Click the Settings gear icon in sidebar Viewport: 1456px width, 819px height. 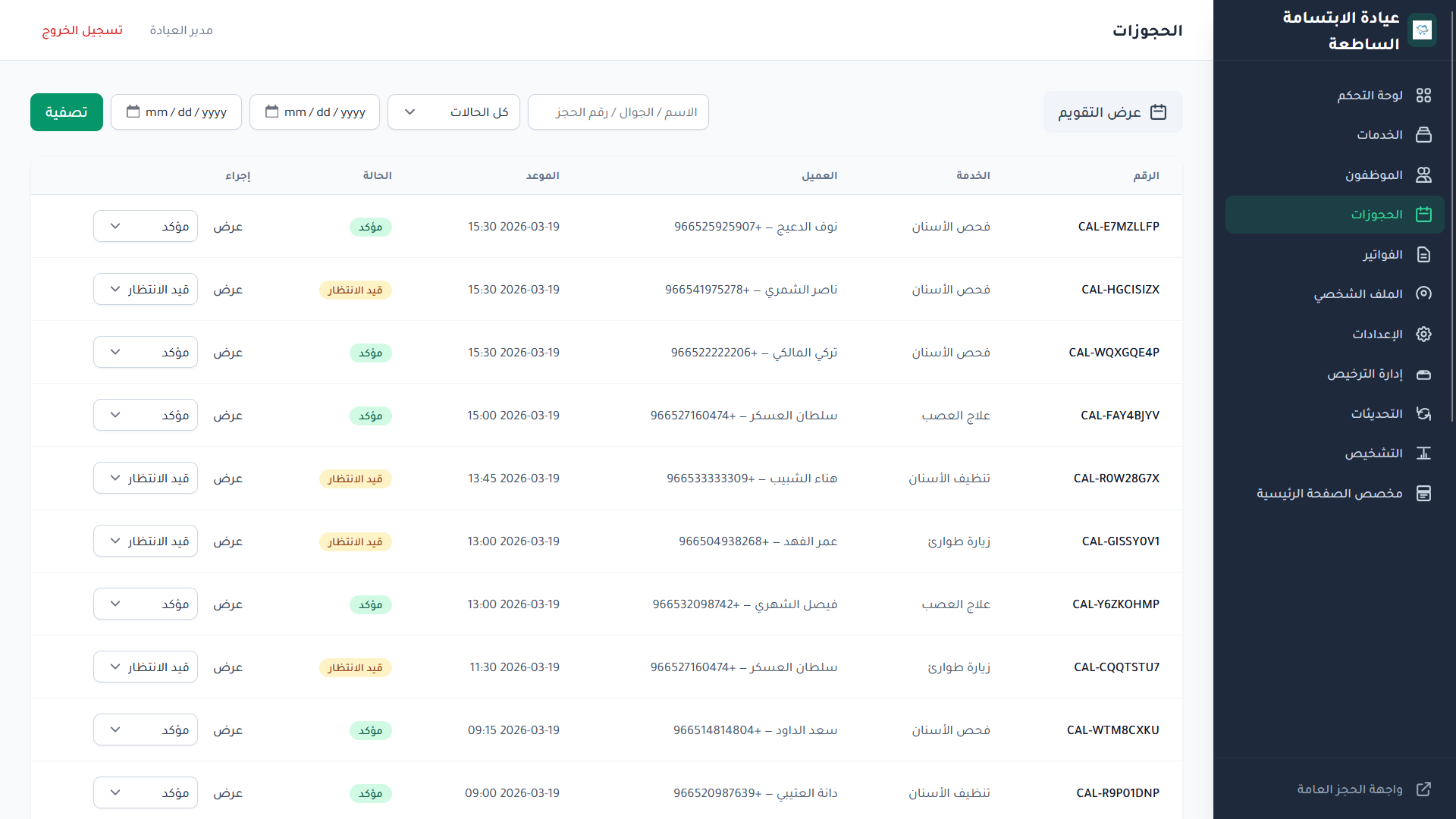(x=1423, y=334)
